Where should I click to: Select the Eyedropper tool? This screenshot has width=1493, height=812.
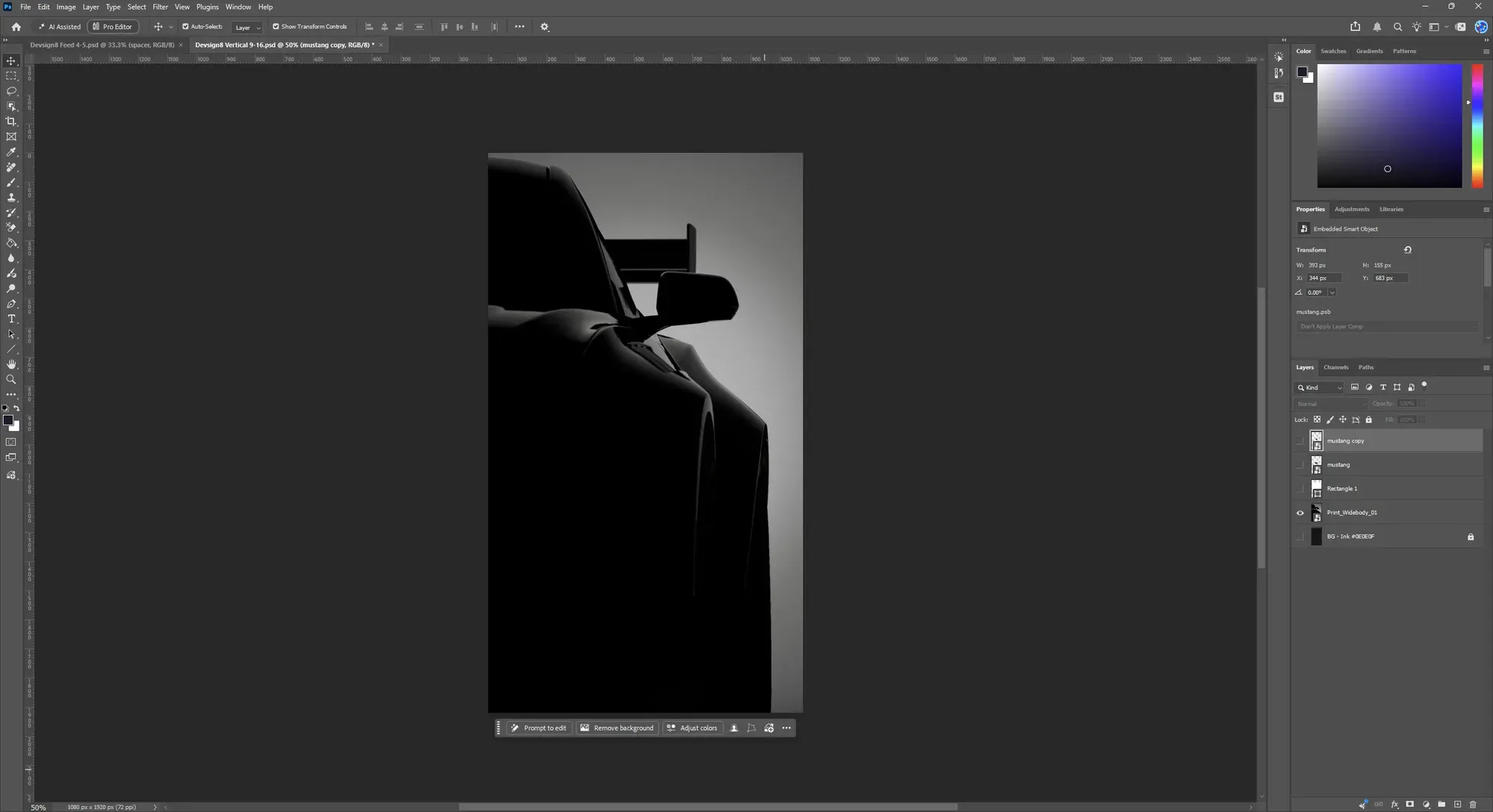(x=11, y=152)
